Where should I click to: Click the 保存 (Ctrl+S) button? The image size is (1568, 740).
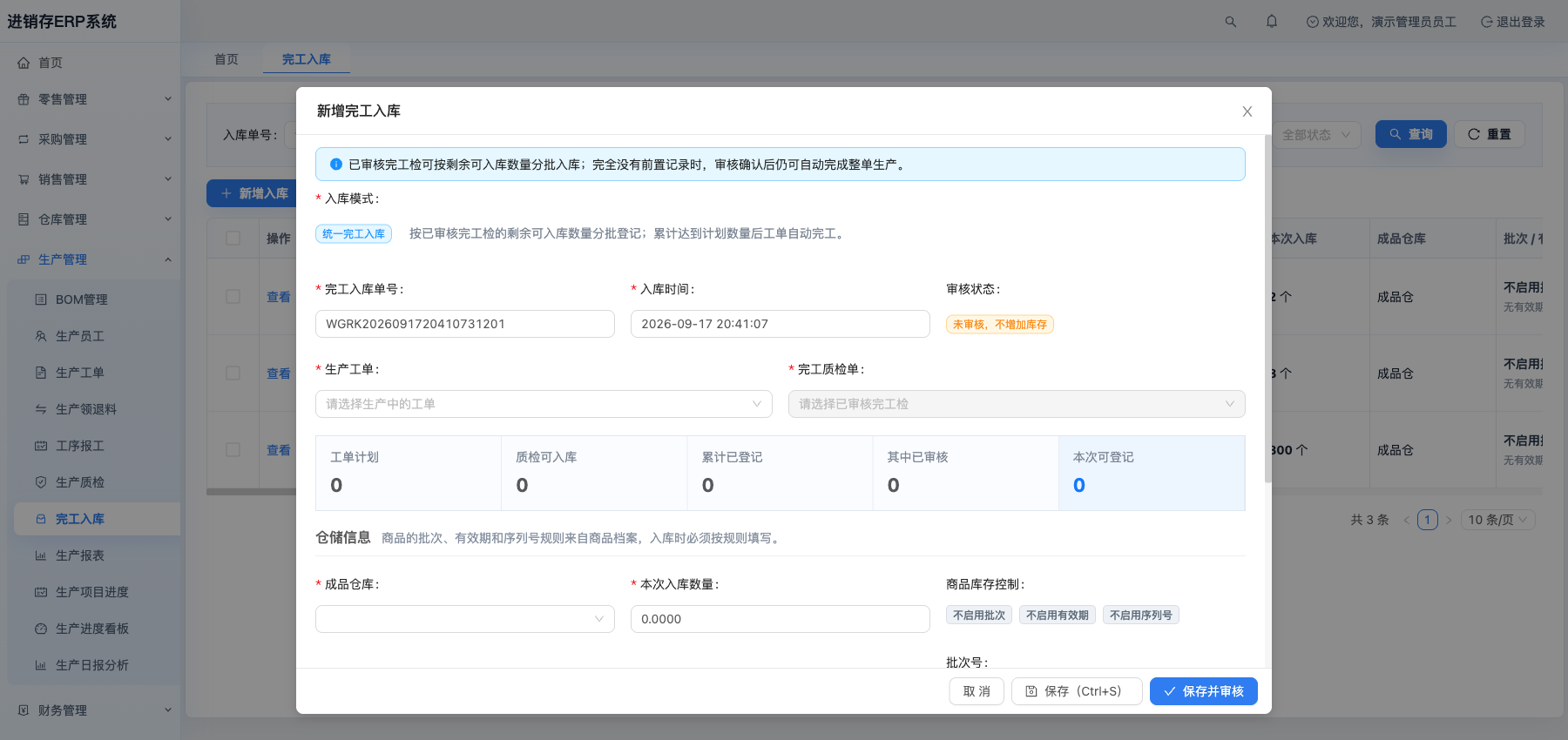click(x=1077, y=691)
